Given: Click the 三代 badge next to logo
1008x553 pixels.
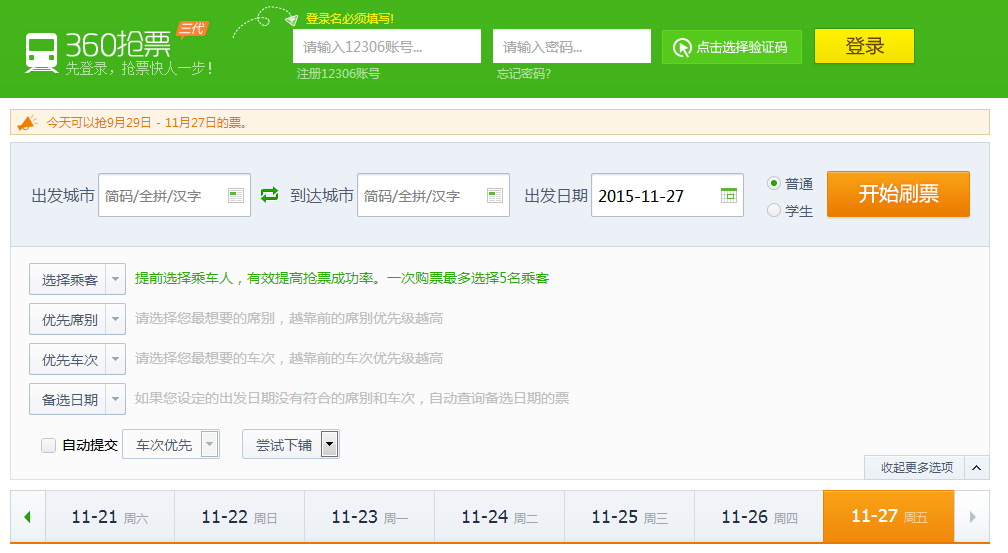Looking at the screenshot, I should [x=192, y=29].
